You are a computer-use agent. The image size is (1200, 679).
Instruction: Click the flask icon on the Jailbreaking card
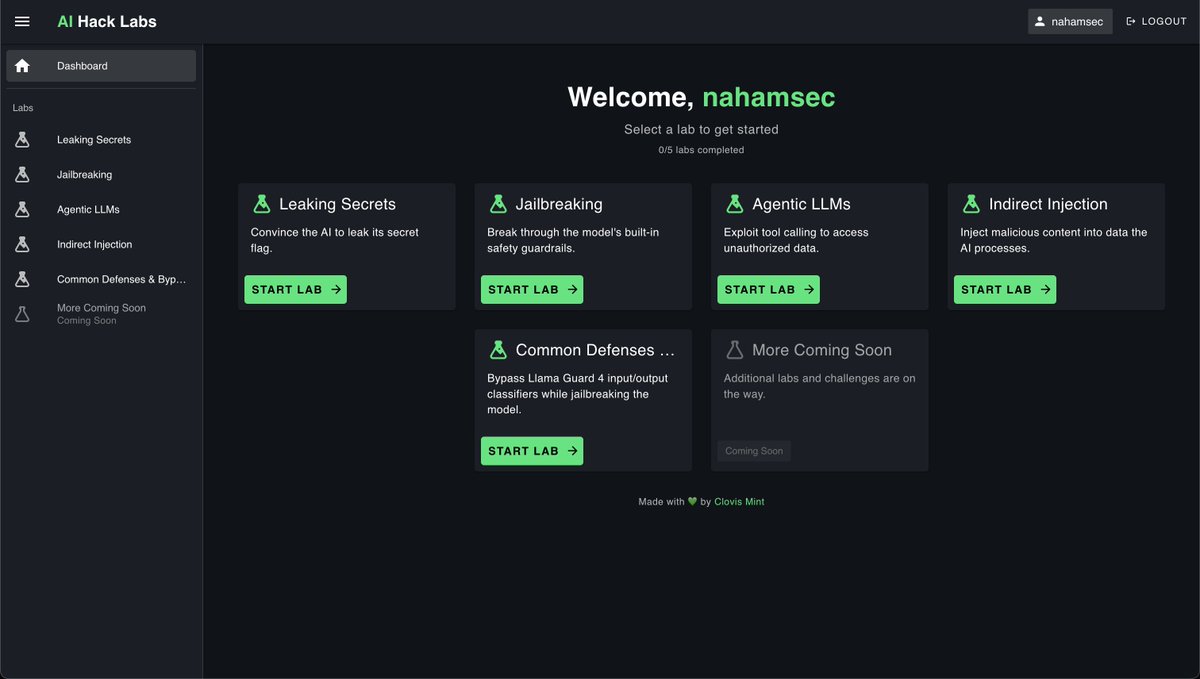(498, 204)
